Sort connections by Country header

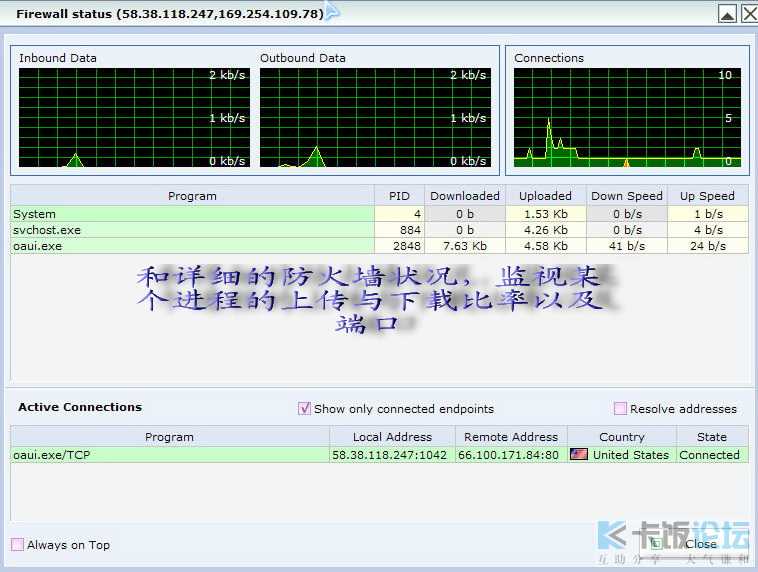point(622,437)
